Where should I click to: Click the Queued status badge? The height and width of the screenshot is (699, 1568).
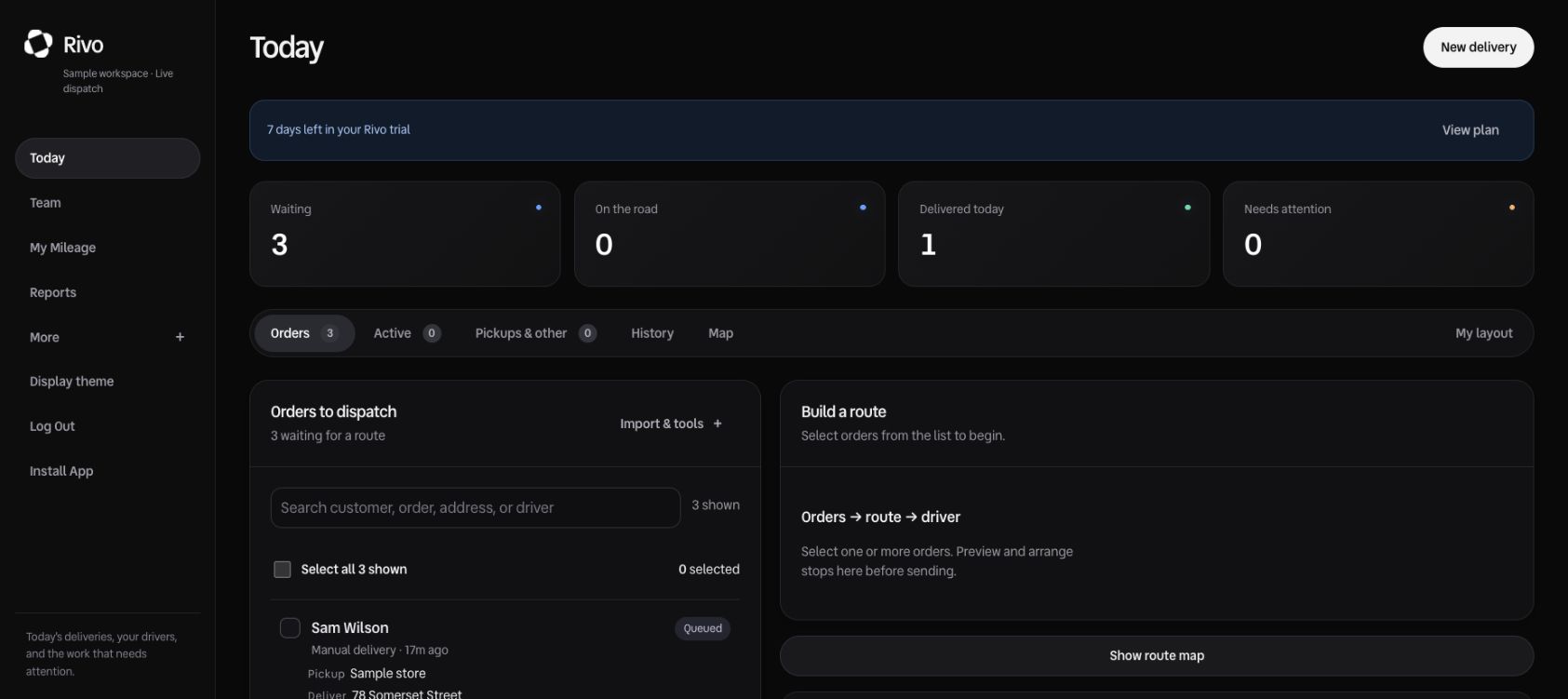click(x=703, y=628)
